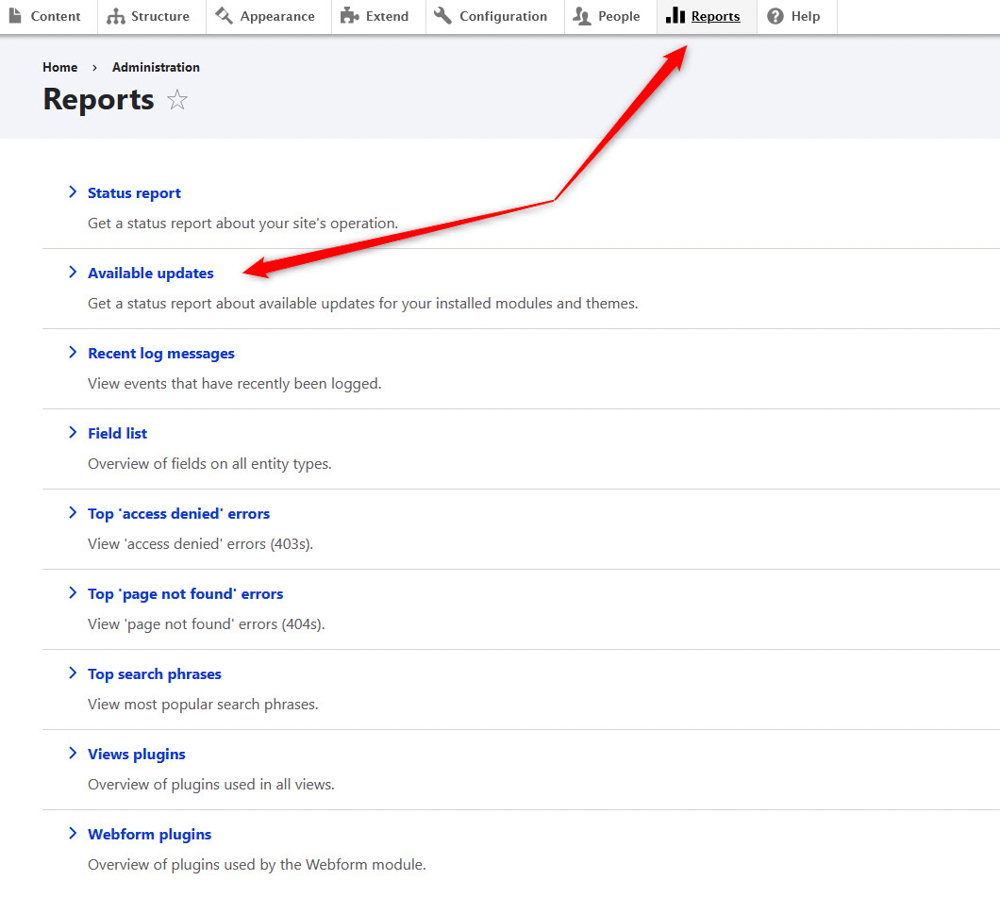Expand the Top 'page not found' errors chevron
Image resolution: width=1000 pixels, height=897 pixels.
tap(72, 593)
